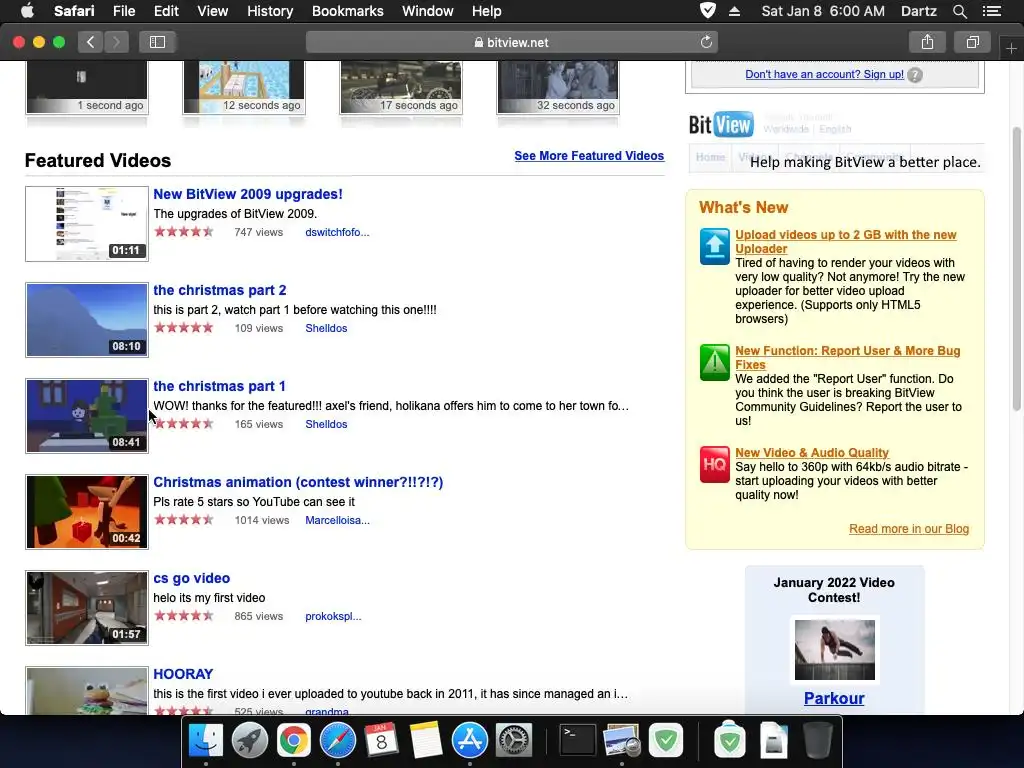Open Read more in our Blog link
Viewport: 1024px width, 768px height.
coord(908,529)
